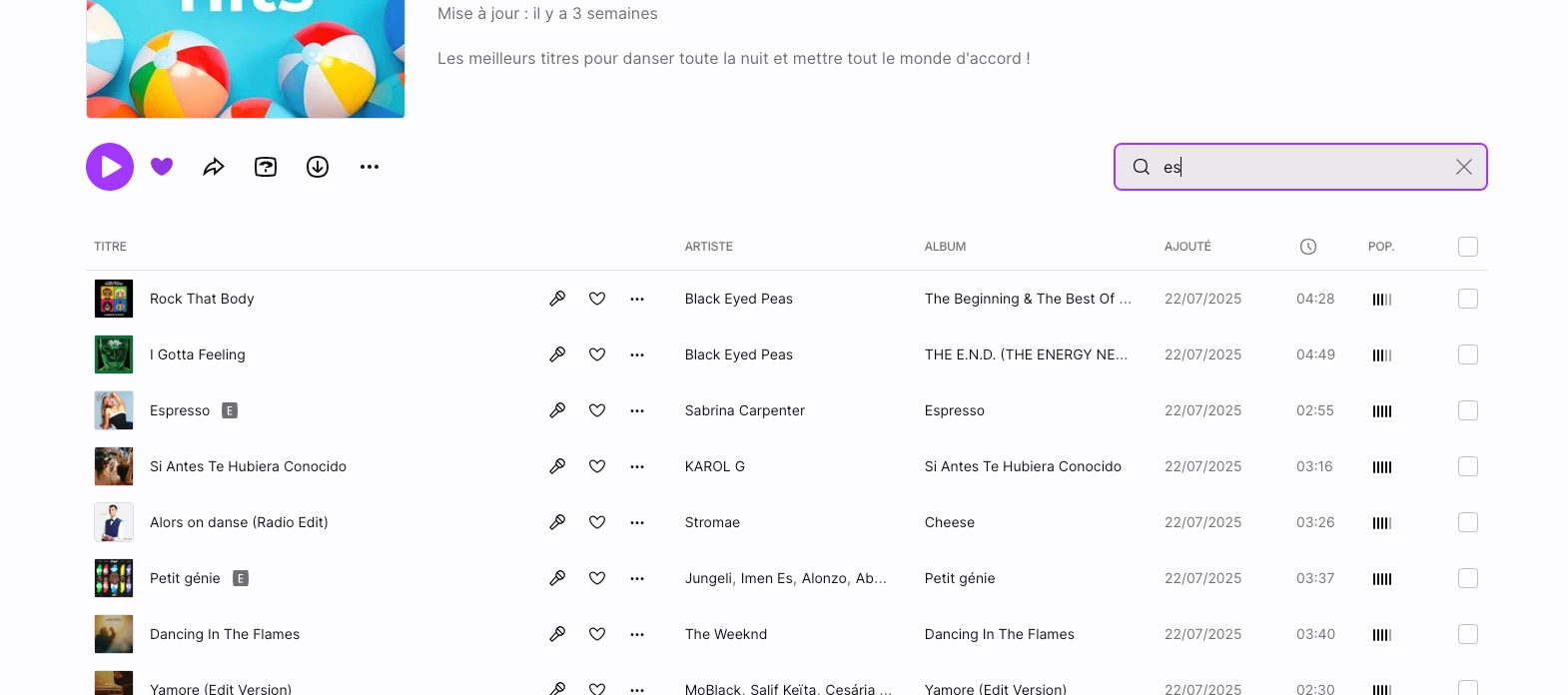Click the playlist search input field

coord(1298,167)
